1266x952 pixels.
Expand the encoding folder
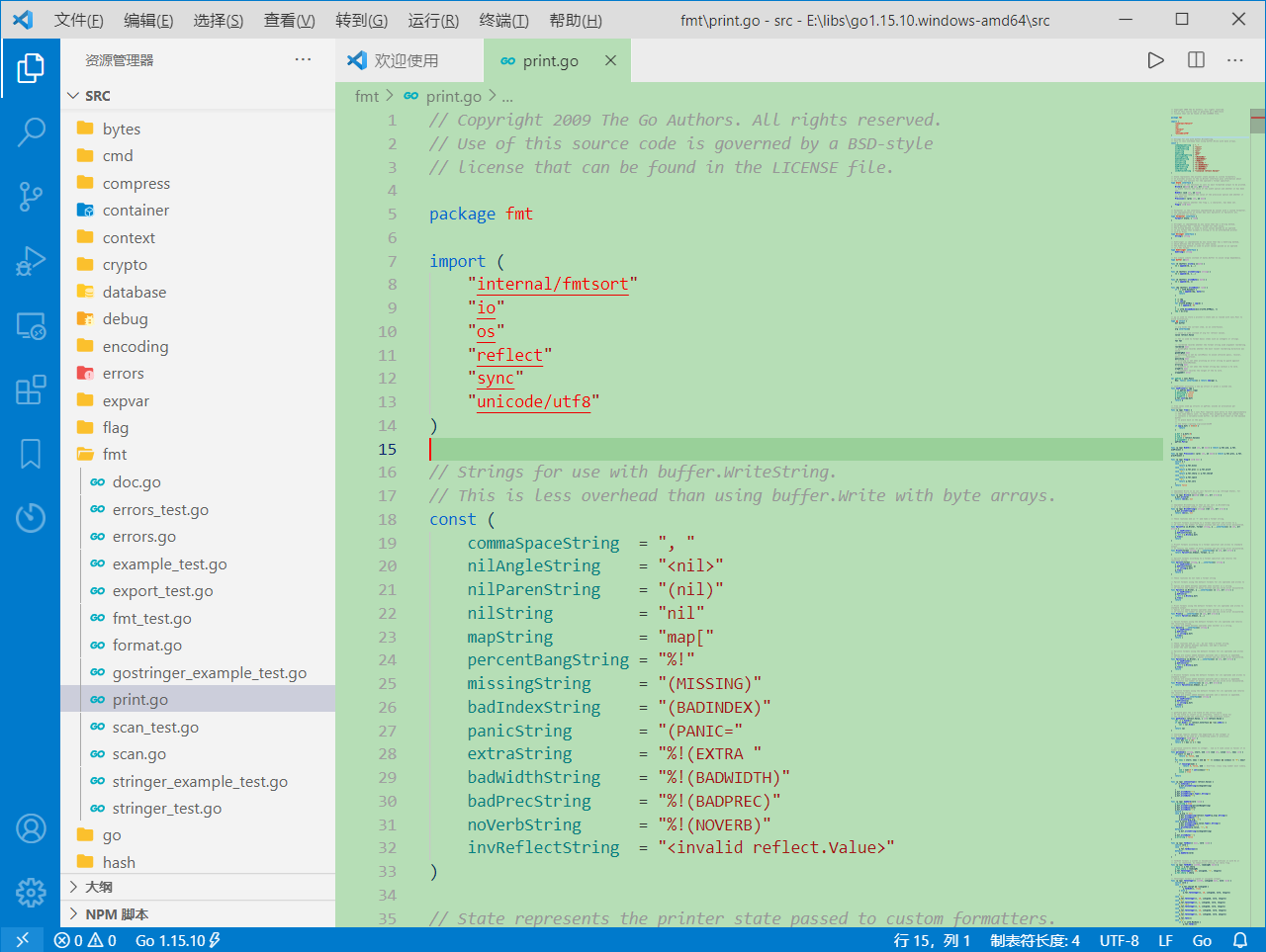coord(198,346)
